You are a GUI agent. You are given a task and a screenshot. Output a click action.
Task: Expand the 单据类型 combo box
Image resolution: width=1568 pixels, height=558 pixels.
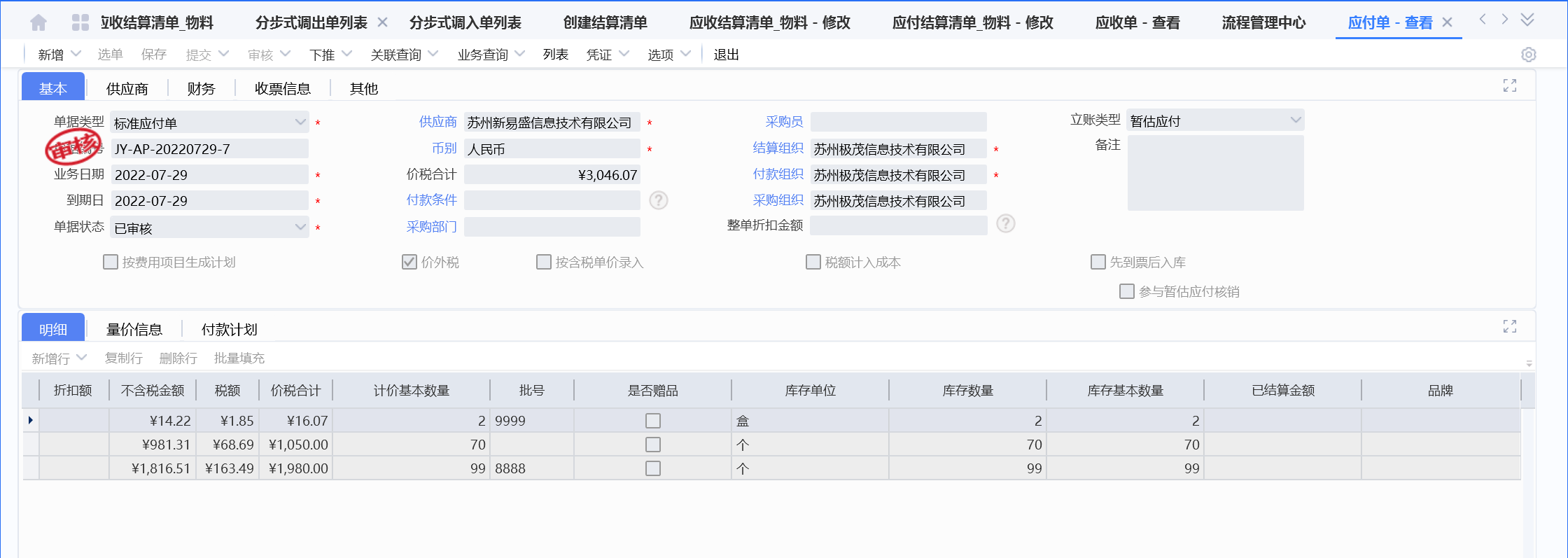300,123
